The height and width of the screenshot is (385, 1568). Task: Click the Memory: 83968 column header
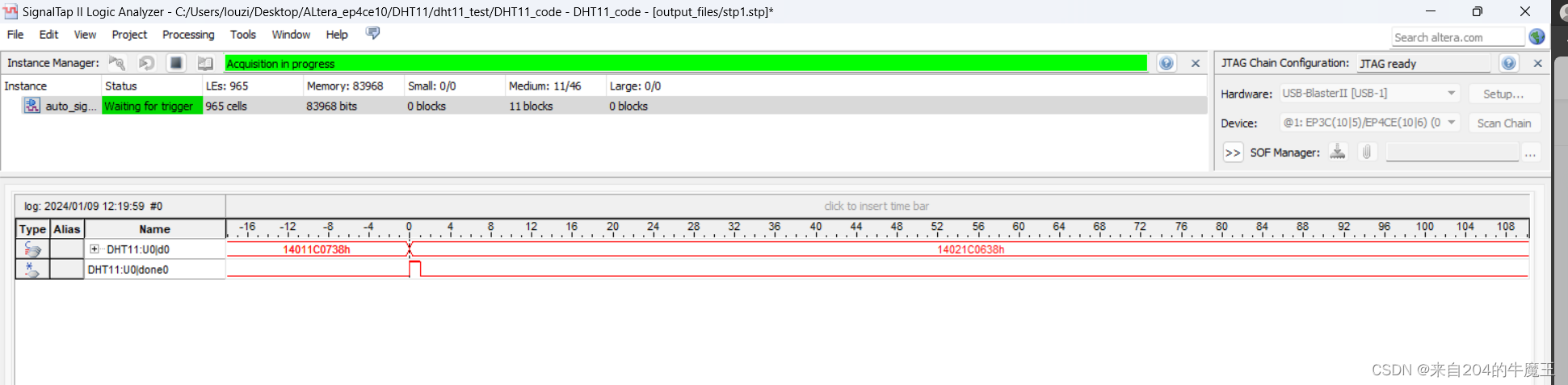(353, 86)
